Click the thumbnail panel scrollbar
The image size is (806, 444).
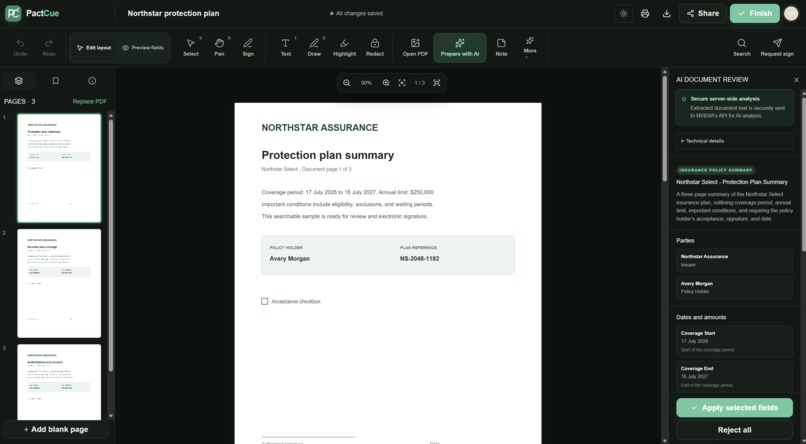coord(111,244)
